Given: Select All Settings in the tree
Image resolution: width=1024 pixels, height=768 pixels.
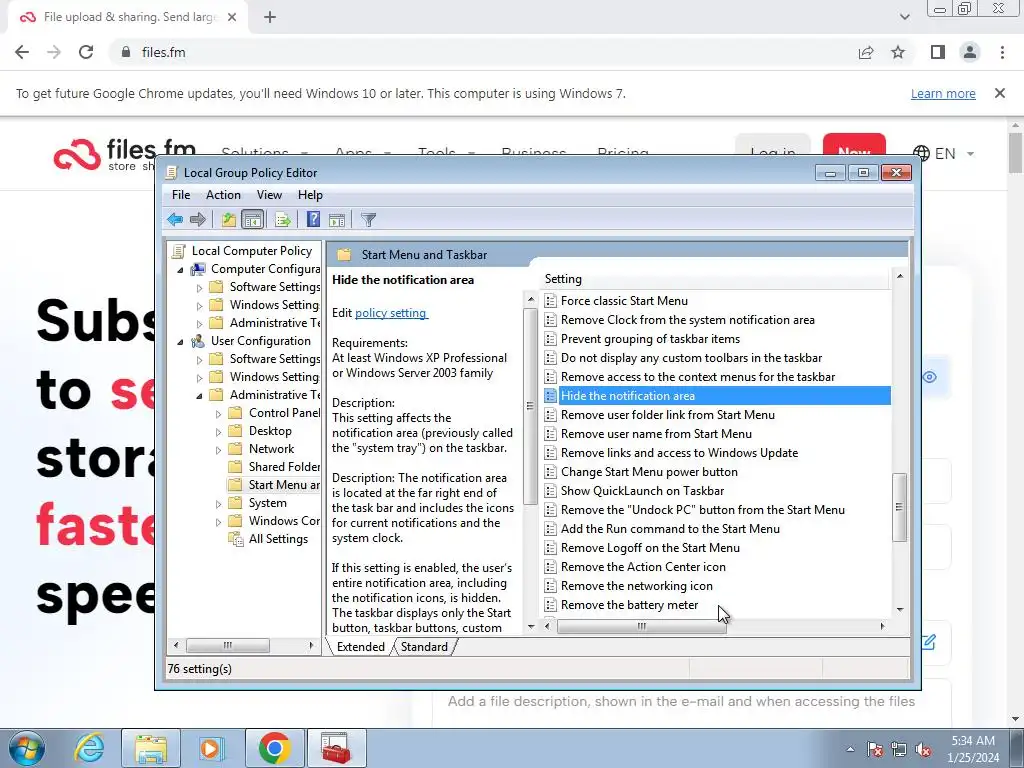Looking at the screenshot, I should pyautogui.click(x=278, y=539).
